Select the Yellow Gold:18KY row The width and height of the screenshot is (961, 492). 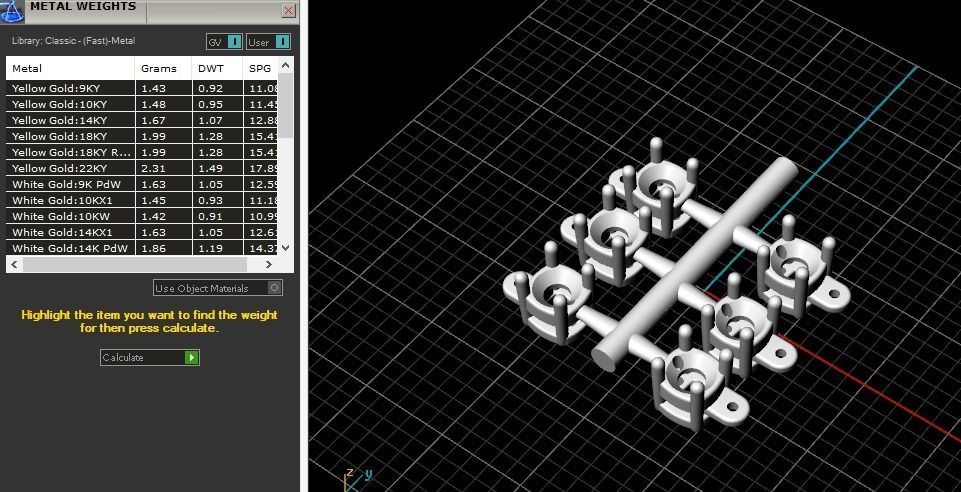142,136
